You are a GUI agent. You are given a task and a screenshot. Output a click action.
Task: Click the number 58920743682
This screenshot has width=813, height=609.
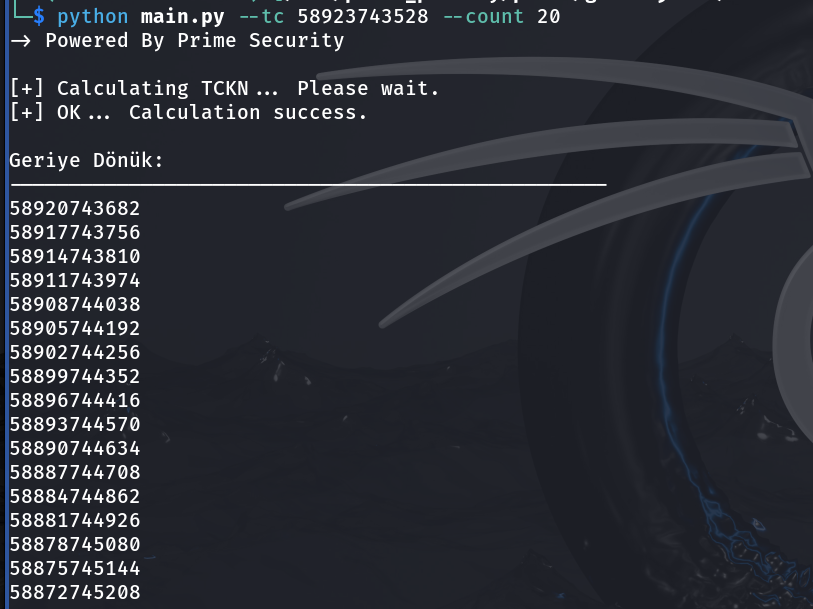(x=75, y=208)
